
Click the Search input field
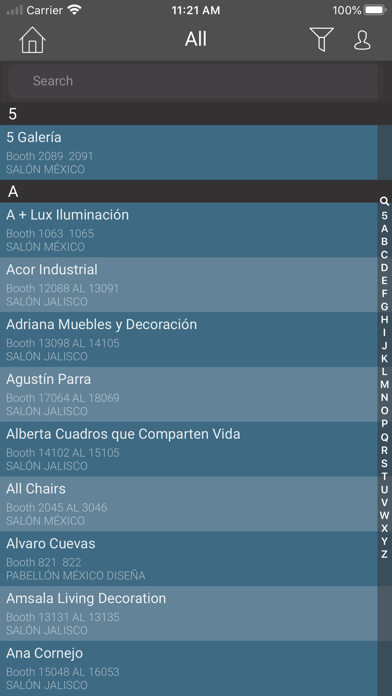click(196, 81)
